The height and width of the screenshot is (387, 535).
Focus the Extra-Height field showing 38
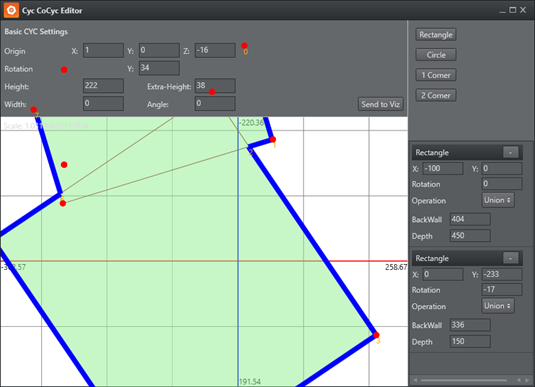click(215, 86)
